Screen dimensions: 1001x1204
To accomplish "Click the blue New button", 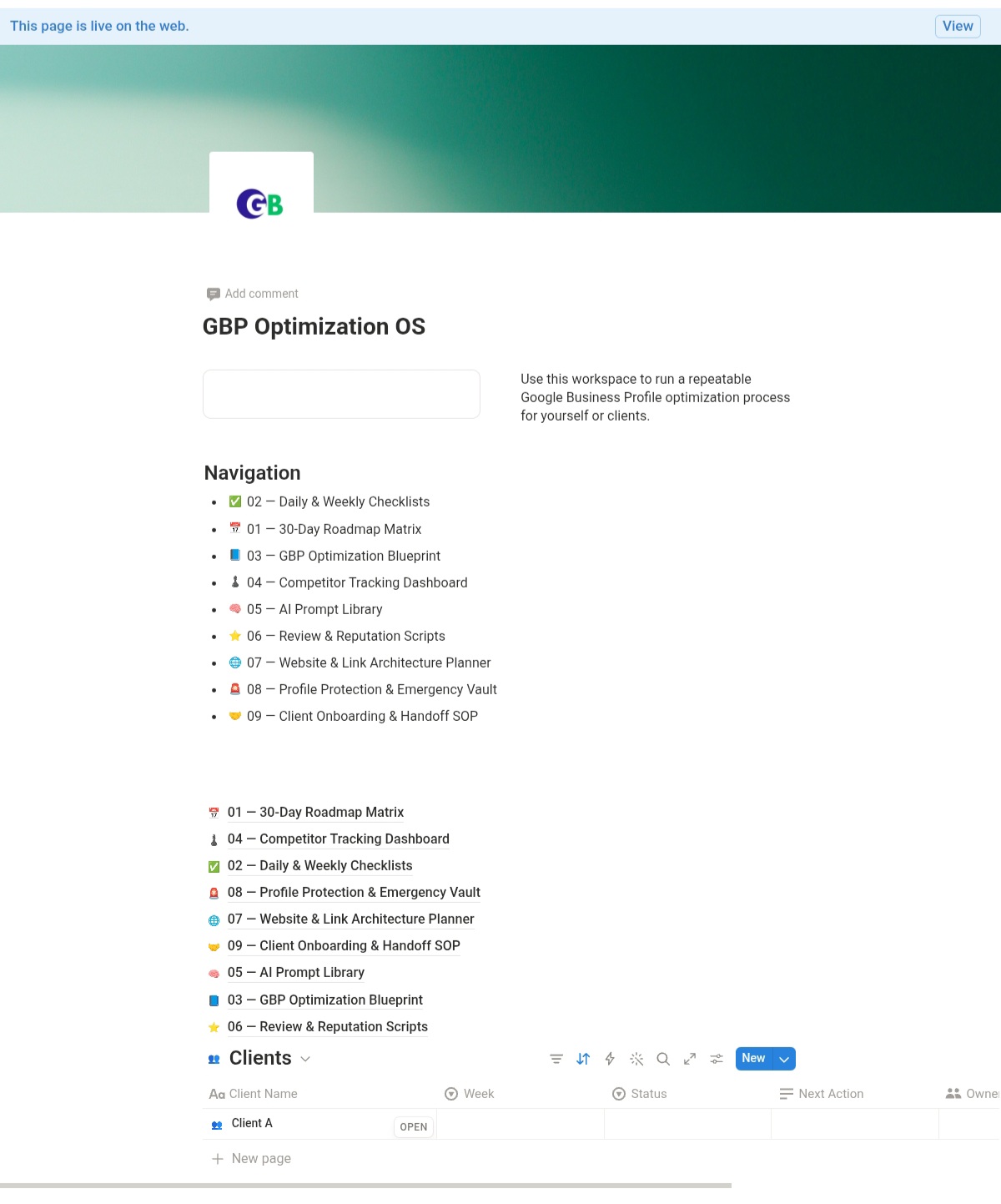I will pyautogui.click(x=754, y=1059).
